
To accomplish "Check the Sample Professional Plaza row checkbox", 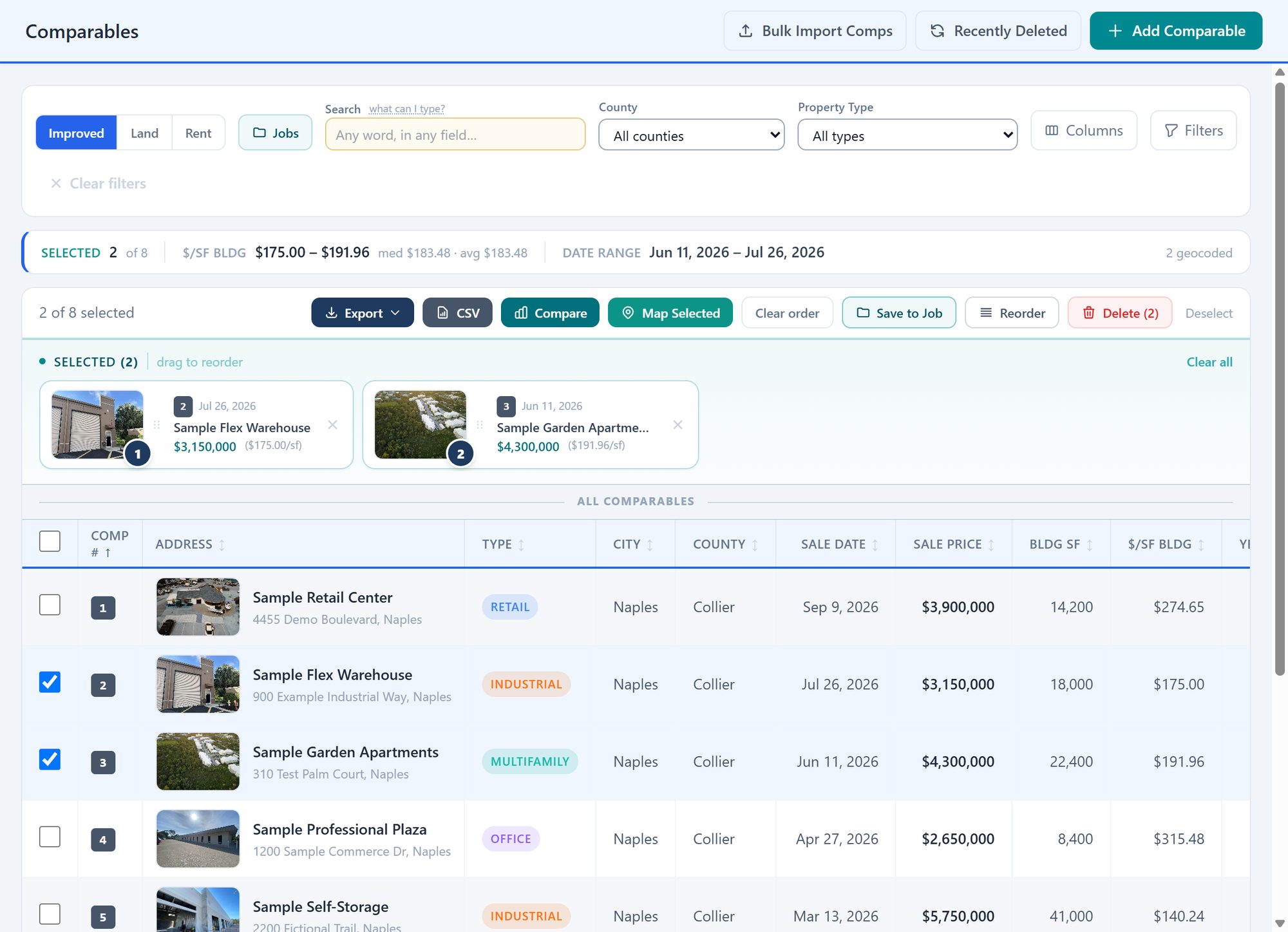I will point(50,837).
